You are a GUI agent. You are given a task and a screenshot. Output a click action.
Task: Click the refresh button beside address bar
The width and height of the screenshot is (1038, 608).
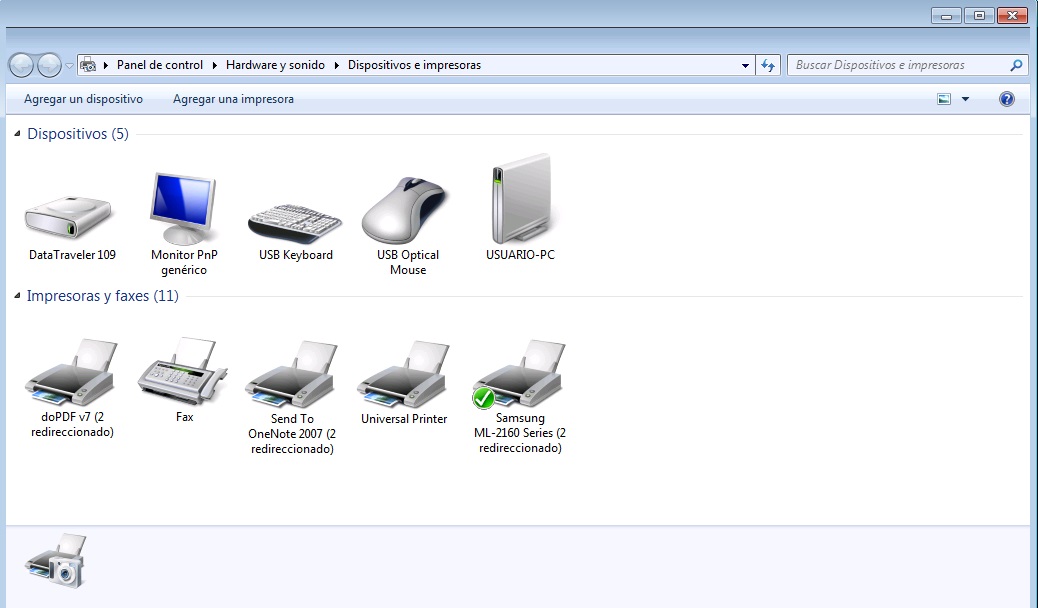point(768,65)
